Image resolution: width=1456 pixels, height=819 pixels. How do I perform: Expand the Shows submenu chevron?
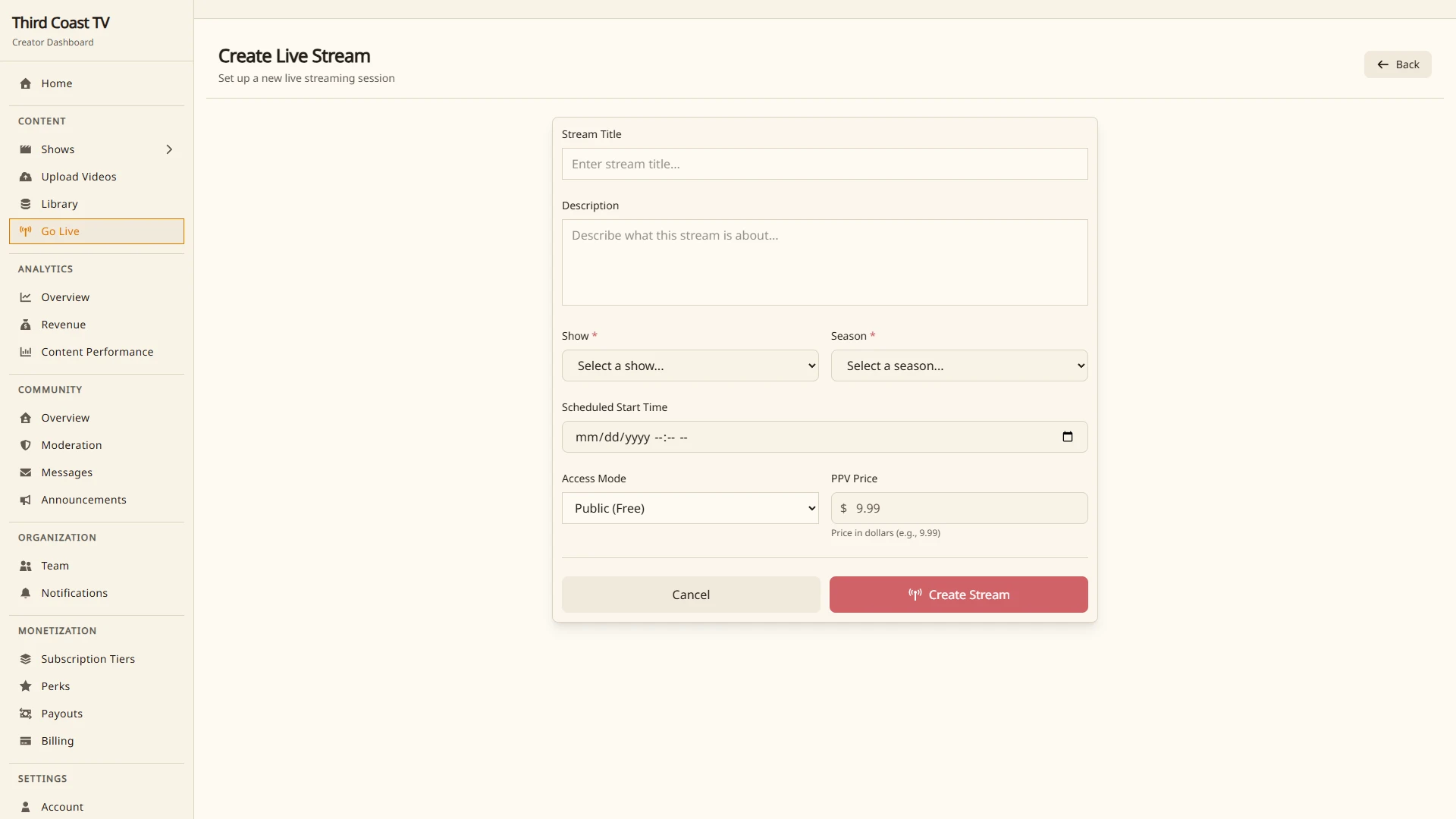pos(169,149)
